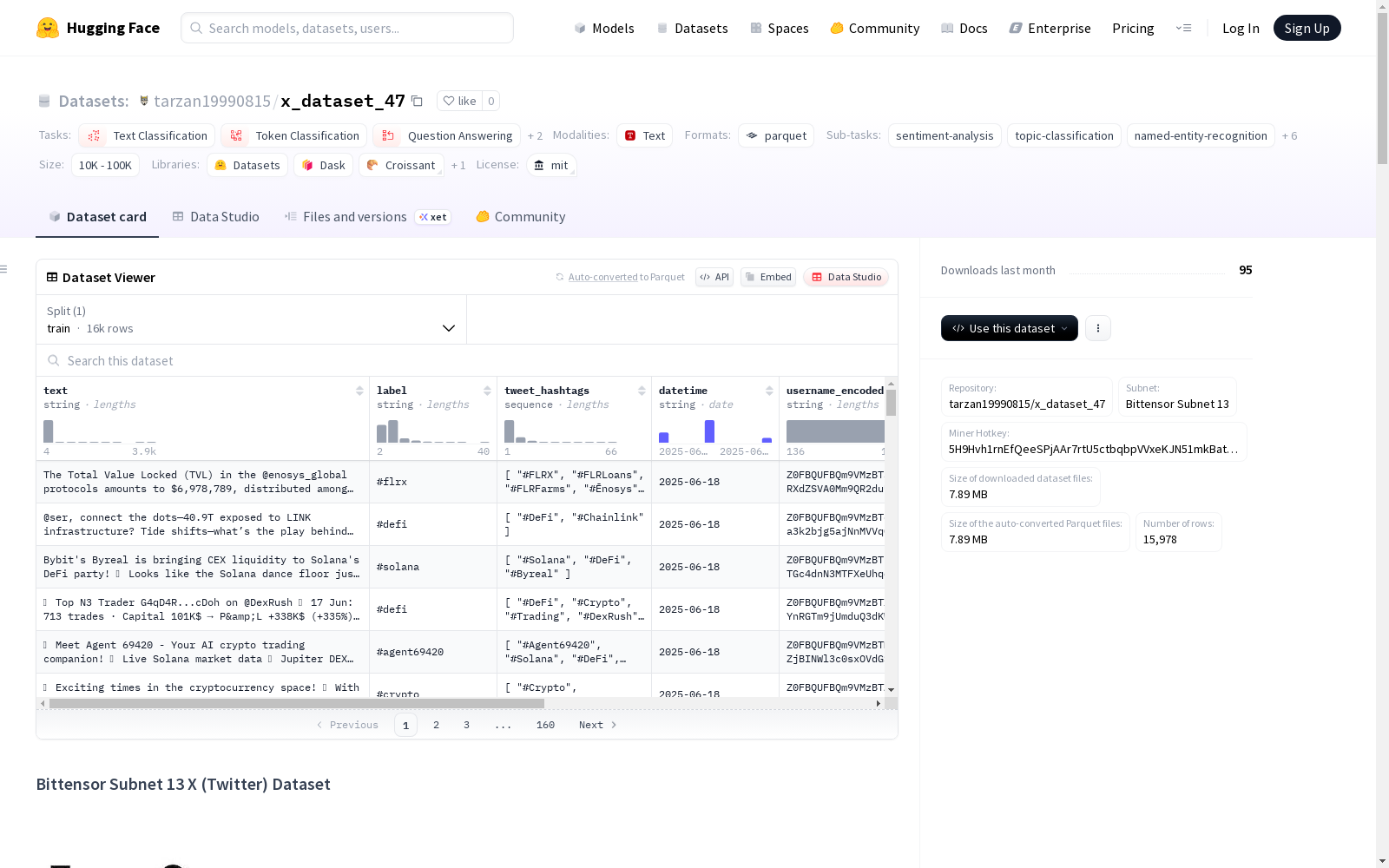Open Spaces in top navigation

pyautogui.click(x=779, y=28)
